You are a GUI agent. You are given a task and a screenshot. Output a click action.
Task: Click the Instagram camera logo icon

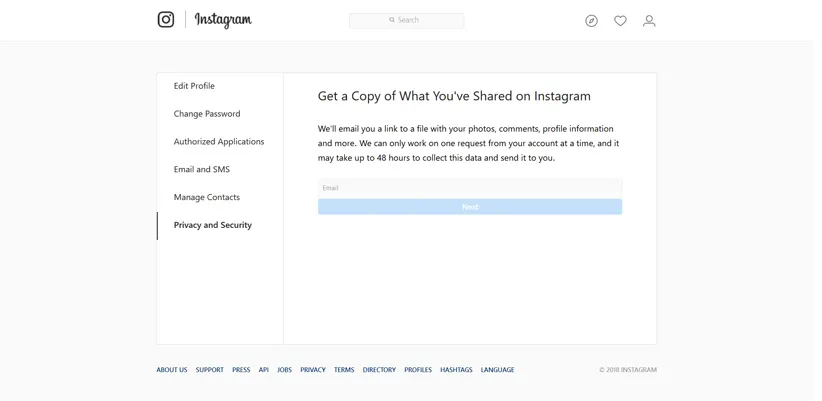[x=166, y=20]
